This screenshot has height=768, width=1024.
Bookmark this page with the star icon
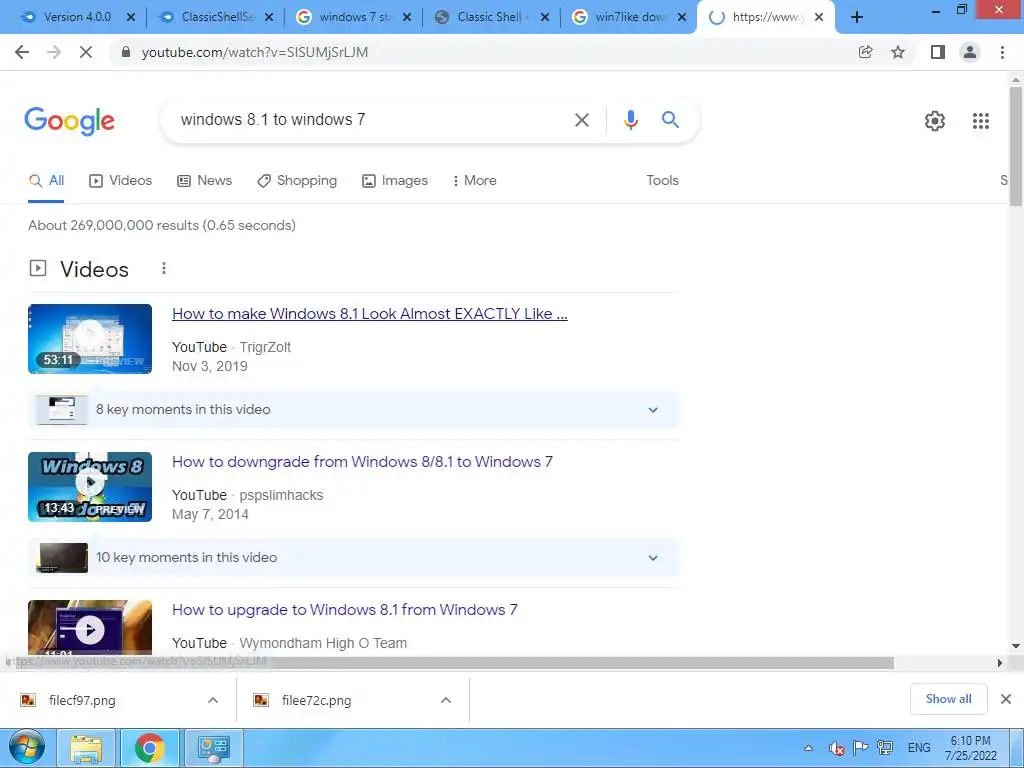coord(898,52)
